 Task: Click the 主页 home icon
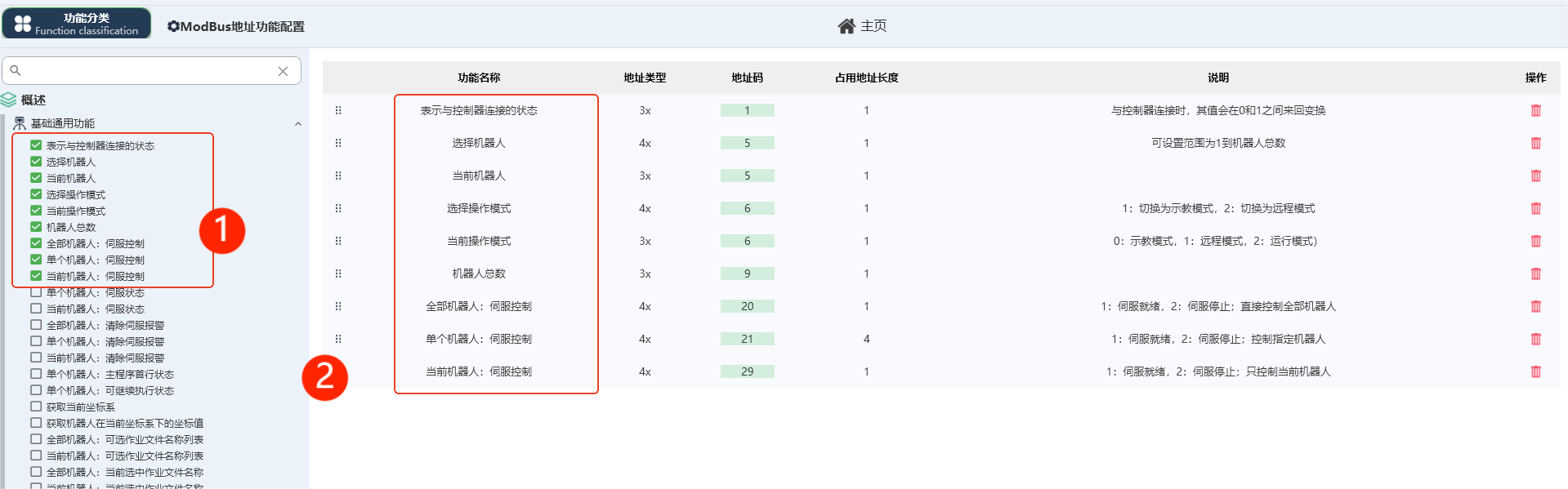click(846, 26)
